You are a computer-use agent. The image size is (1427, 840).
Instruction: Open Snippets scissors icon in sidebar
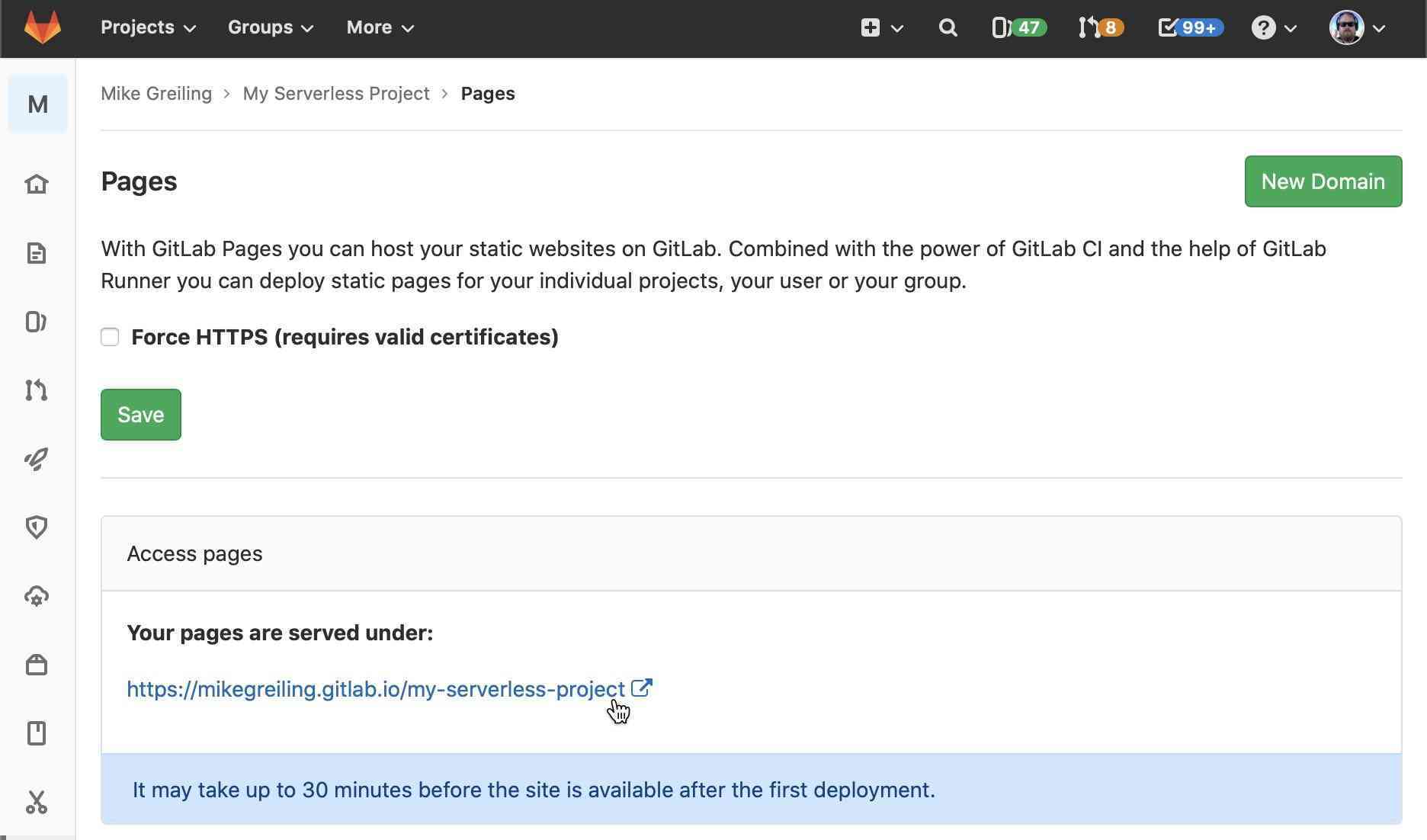point(37,802)
